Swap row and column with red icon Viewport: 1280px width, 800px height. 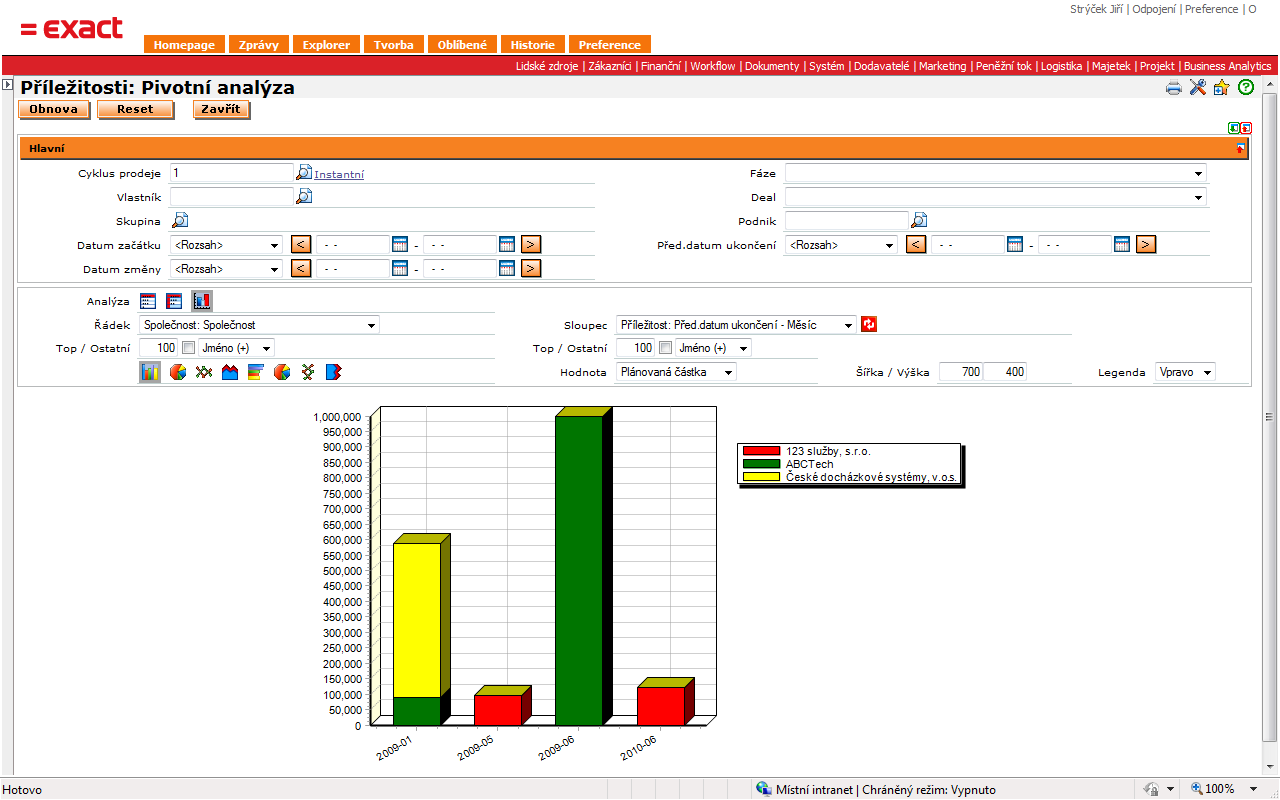pos(869,324)
